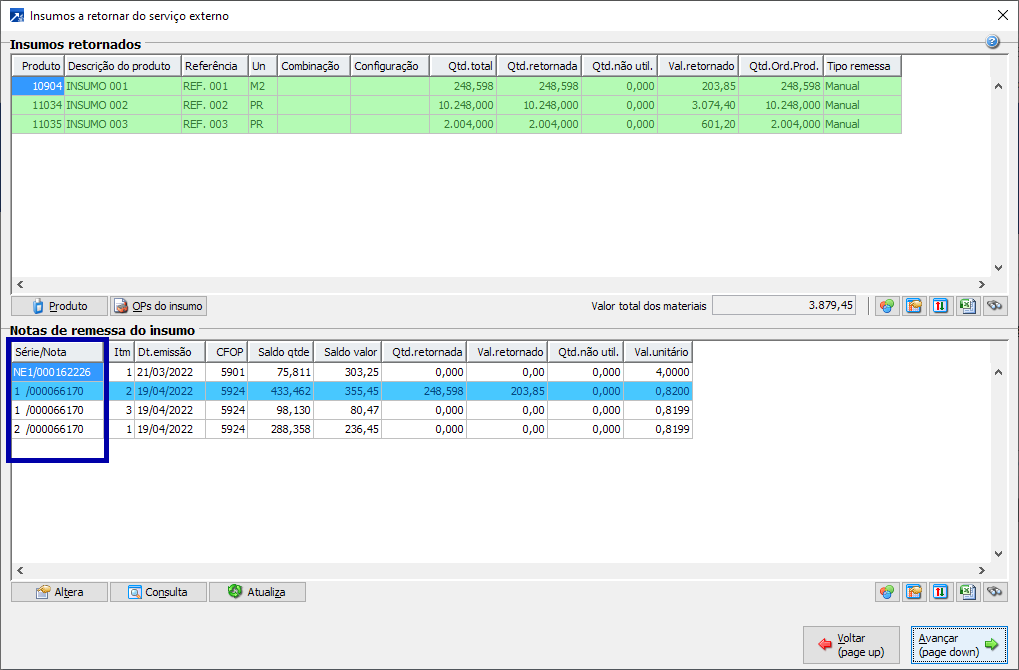Open OPs do insumo
The width and height of the screenshot is (1019, 670).
click(158, 306)
